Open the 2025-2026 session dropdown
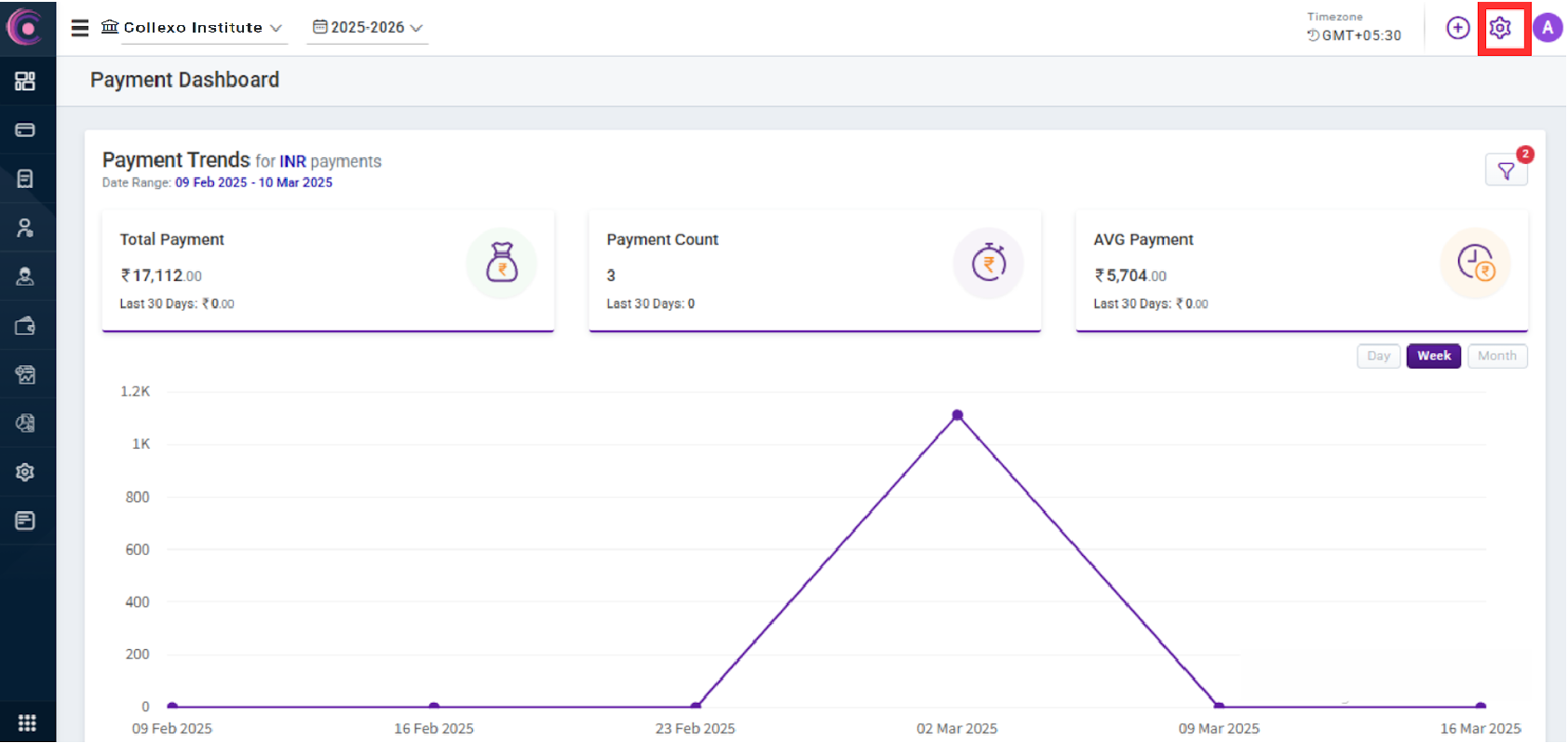 (368, 28)
